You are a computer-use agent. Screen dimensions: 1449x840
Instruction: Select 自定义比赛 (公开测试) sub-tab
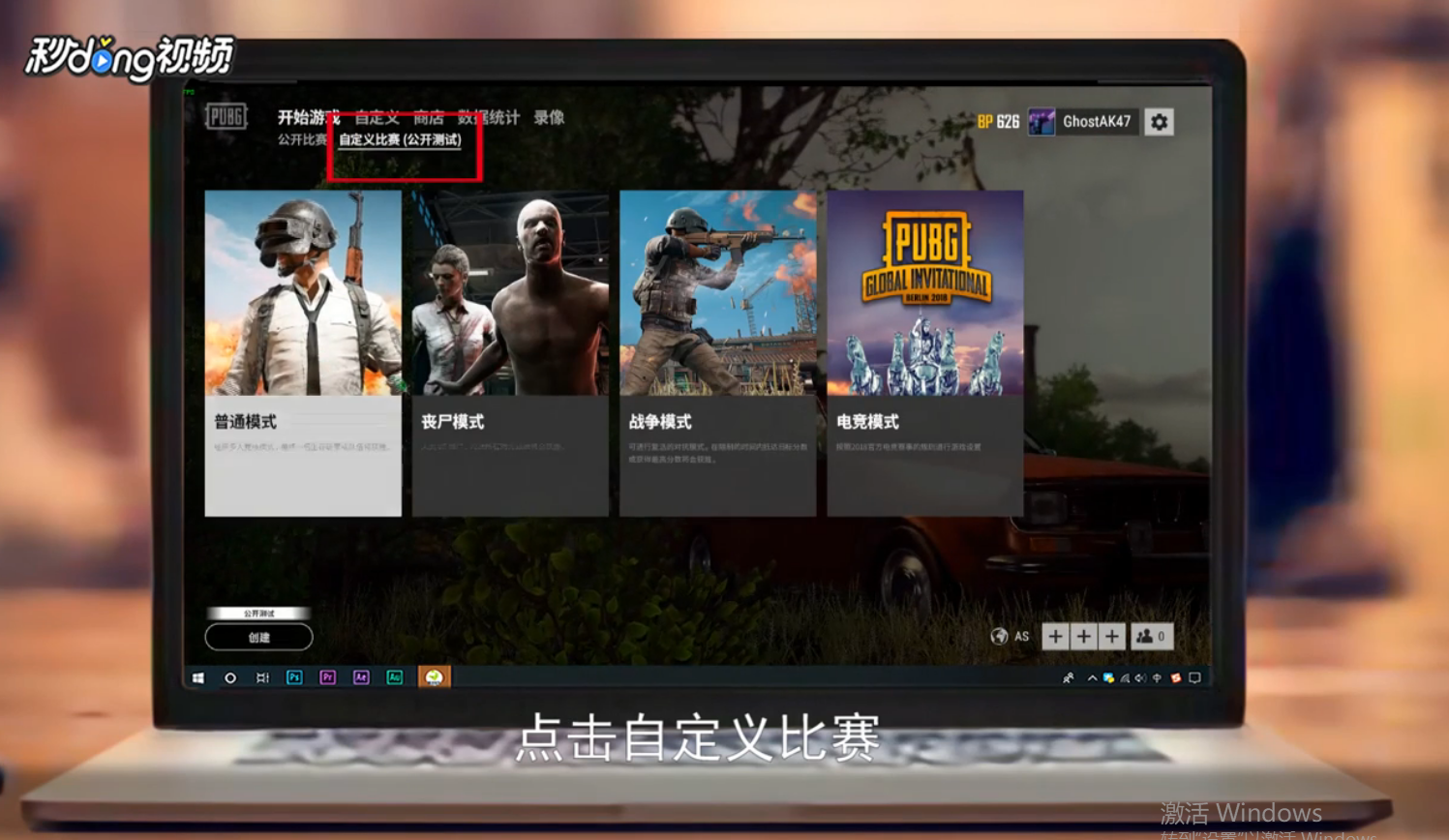tap(400, 140)
